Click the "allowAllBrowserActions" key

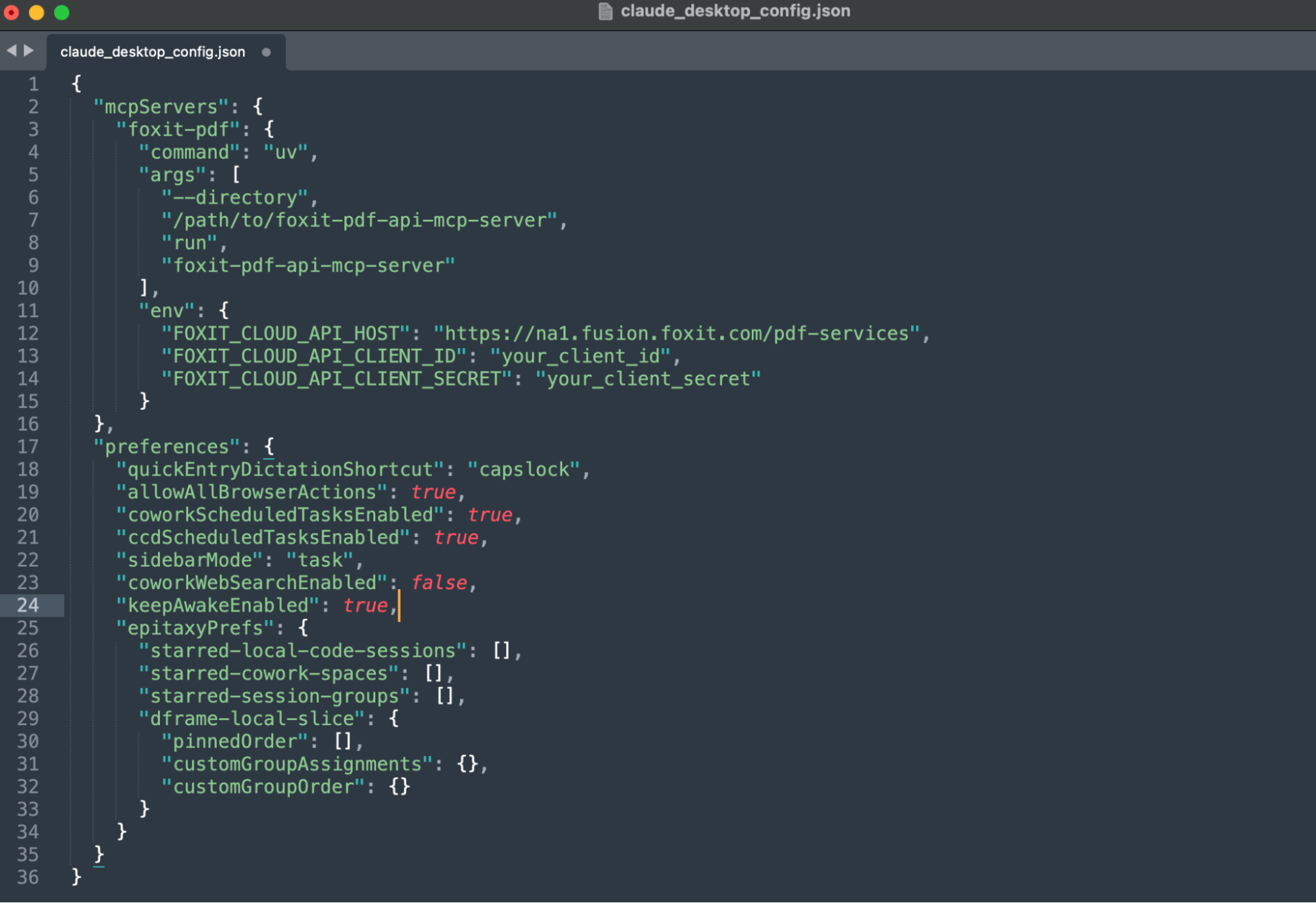coord(252,492)
